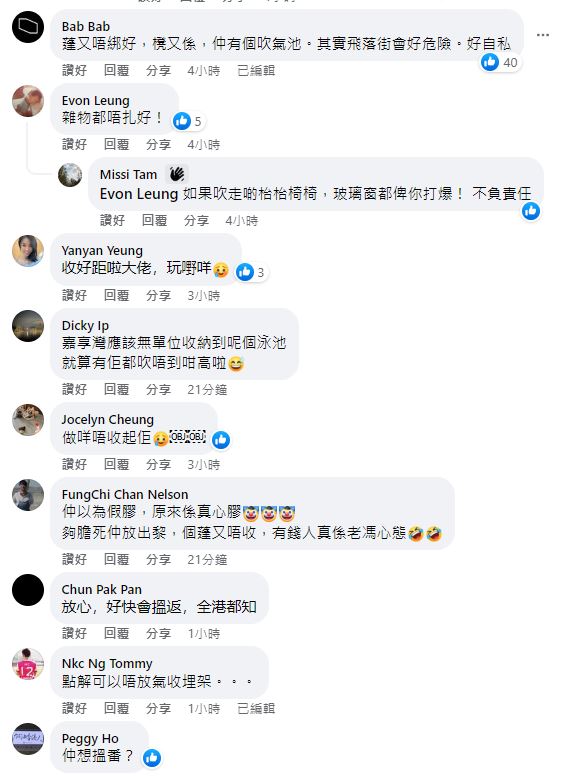Open the Evon Leung name link
The image size is (562, 776).
pos(95,100)
